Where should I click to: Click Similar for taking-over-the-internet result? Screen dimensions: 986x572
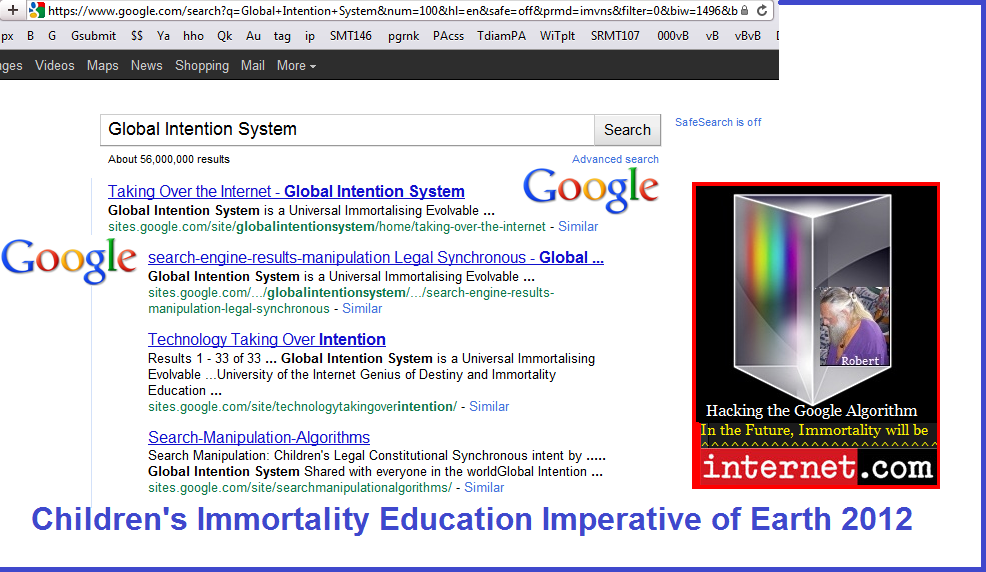[578, 226]
